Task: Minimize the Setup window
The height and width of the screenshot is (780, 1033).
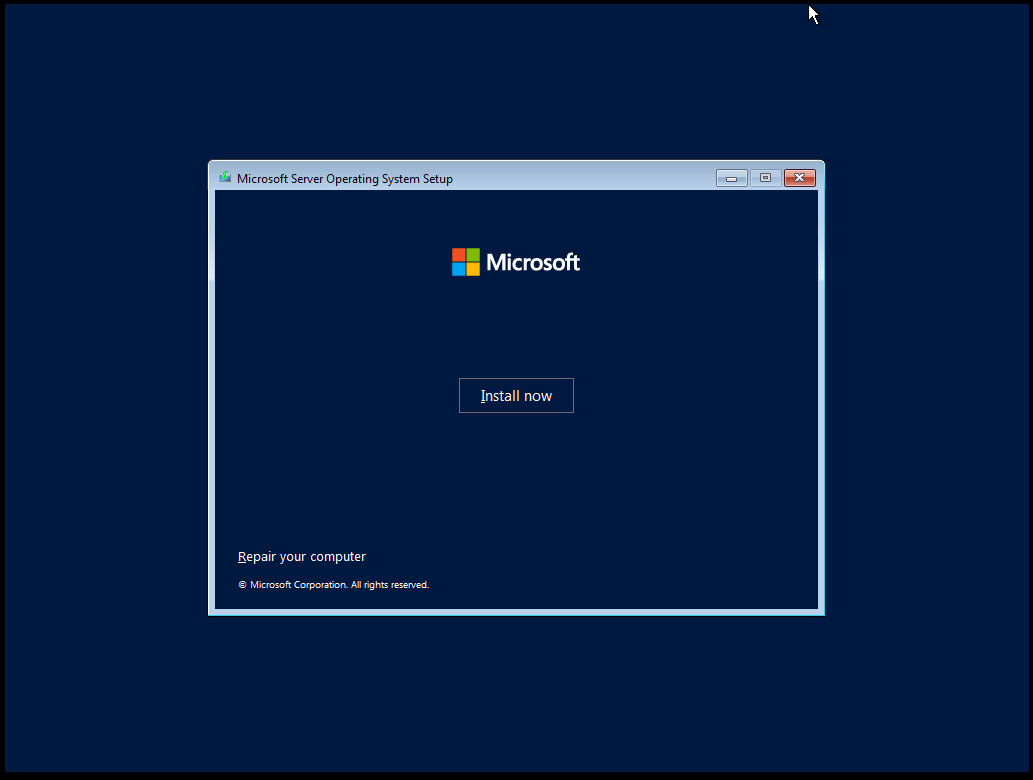Action: point(731,178)
